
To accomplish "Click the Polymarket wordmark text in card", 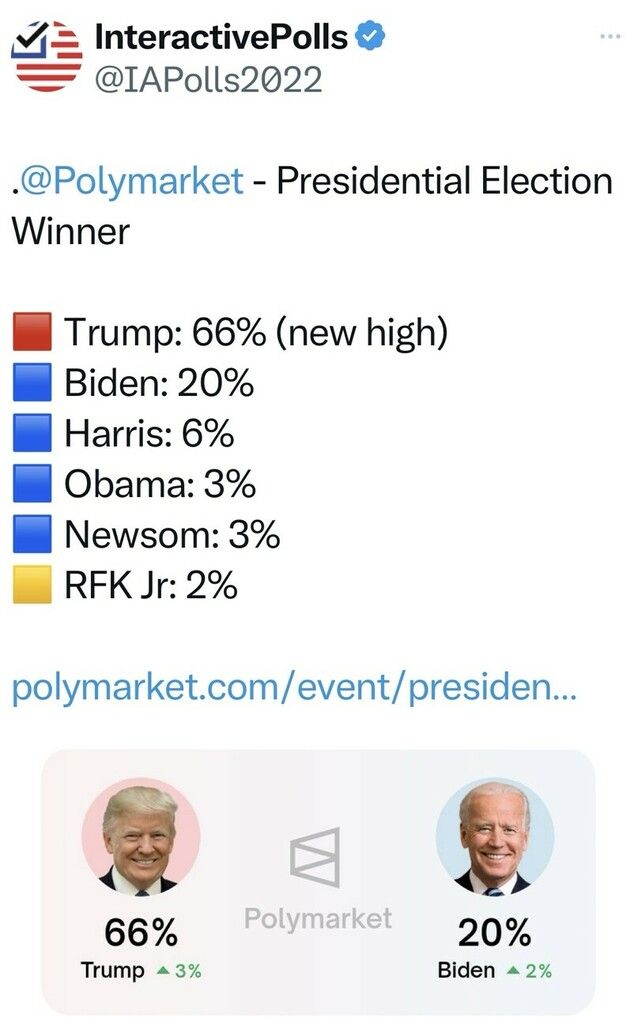I will [x=318, y=918].
